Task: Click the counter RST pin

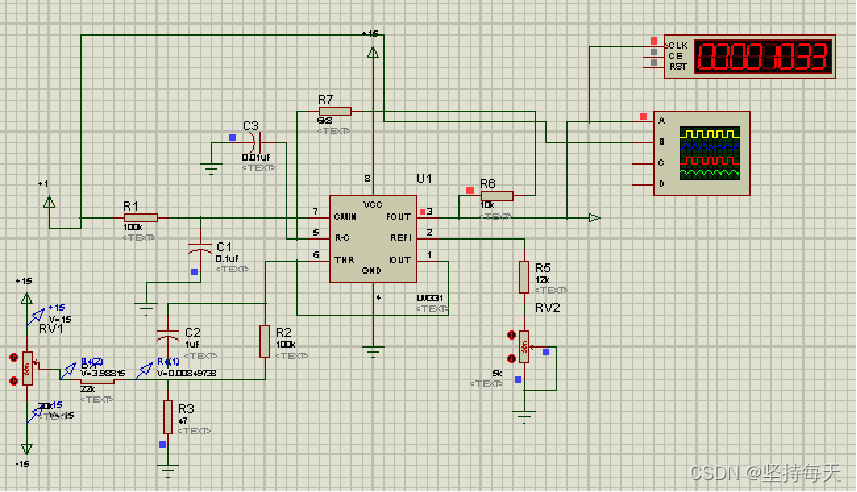Action: 654,66
